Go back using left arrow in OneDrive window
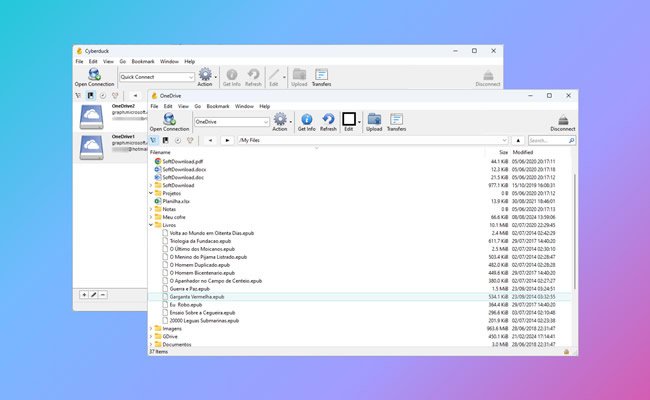 pyautogui.click(x=210, y=140)
